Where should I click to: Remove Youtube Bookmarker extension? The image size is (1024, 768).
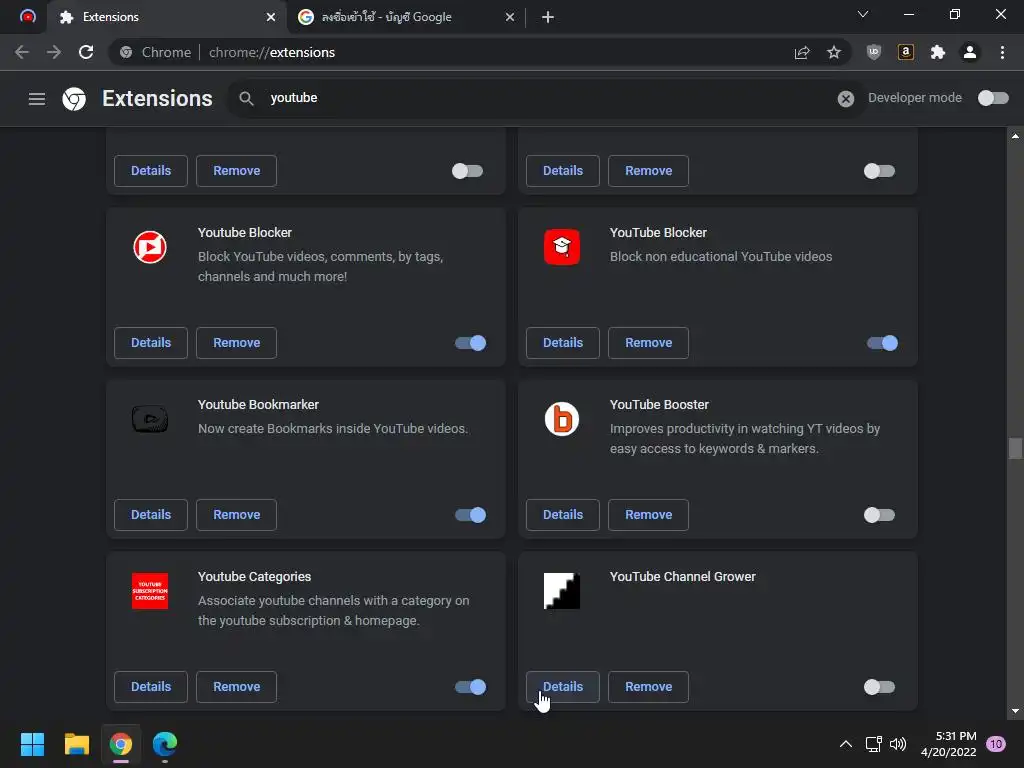[x=236, y=515]
